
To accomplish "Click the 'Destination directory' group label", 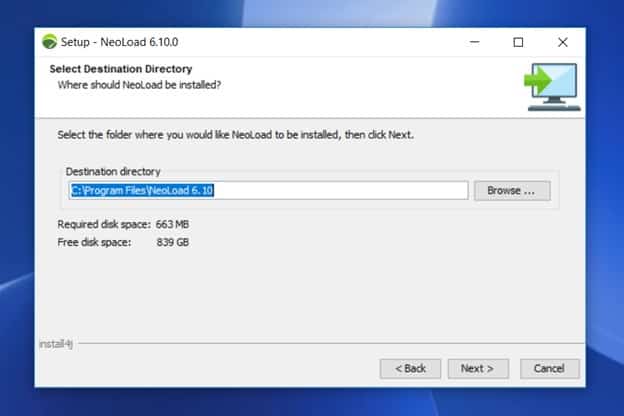I will 113,172.
